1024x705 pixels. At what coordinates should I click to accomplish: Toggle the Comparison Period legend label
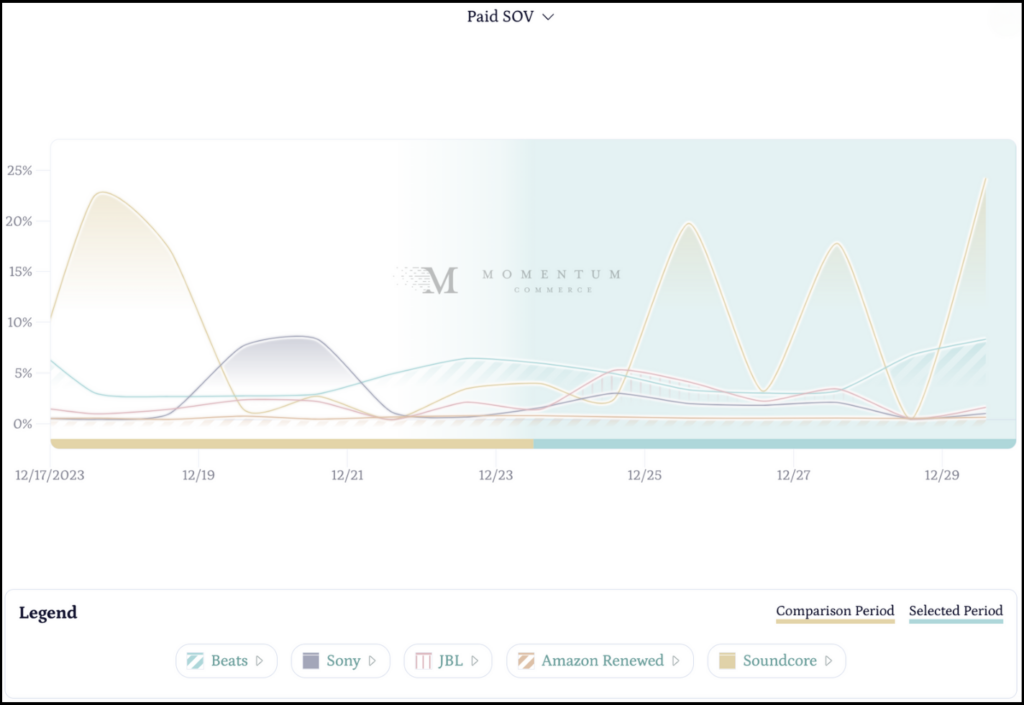click(x=835, y=611)
